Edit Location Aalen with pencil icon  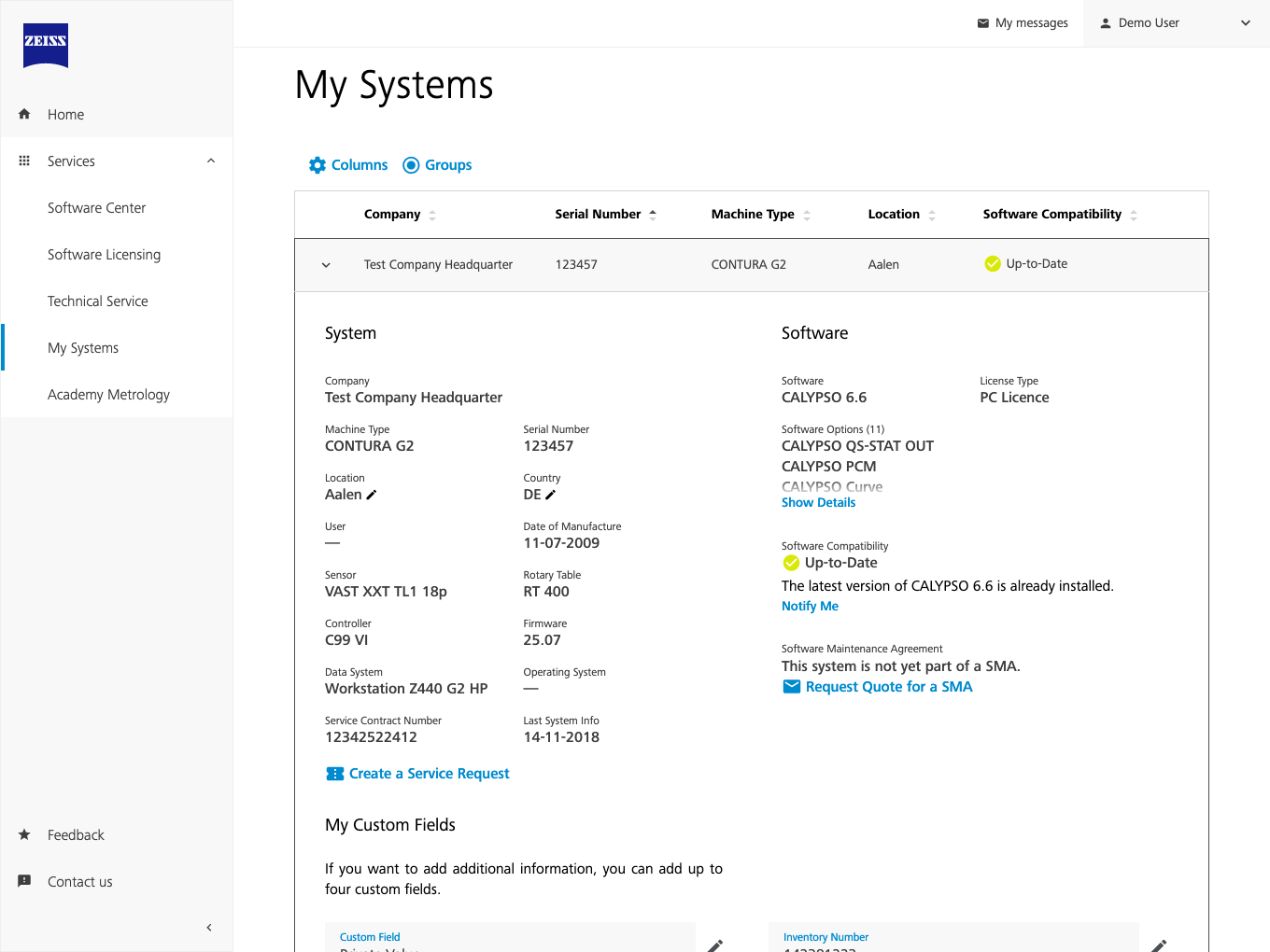point(372,495)
